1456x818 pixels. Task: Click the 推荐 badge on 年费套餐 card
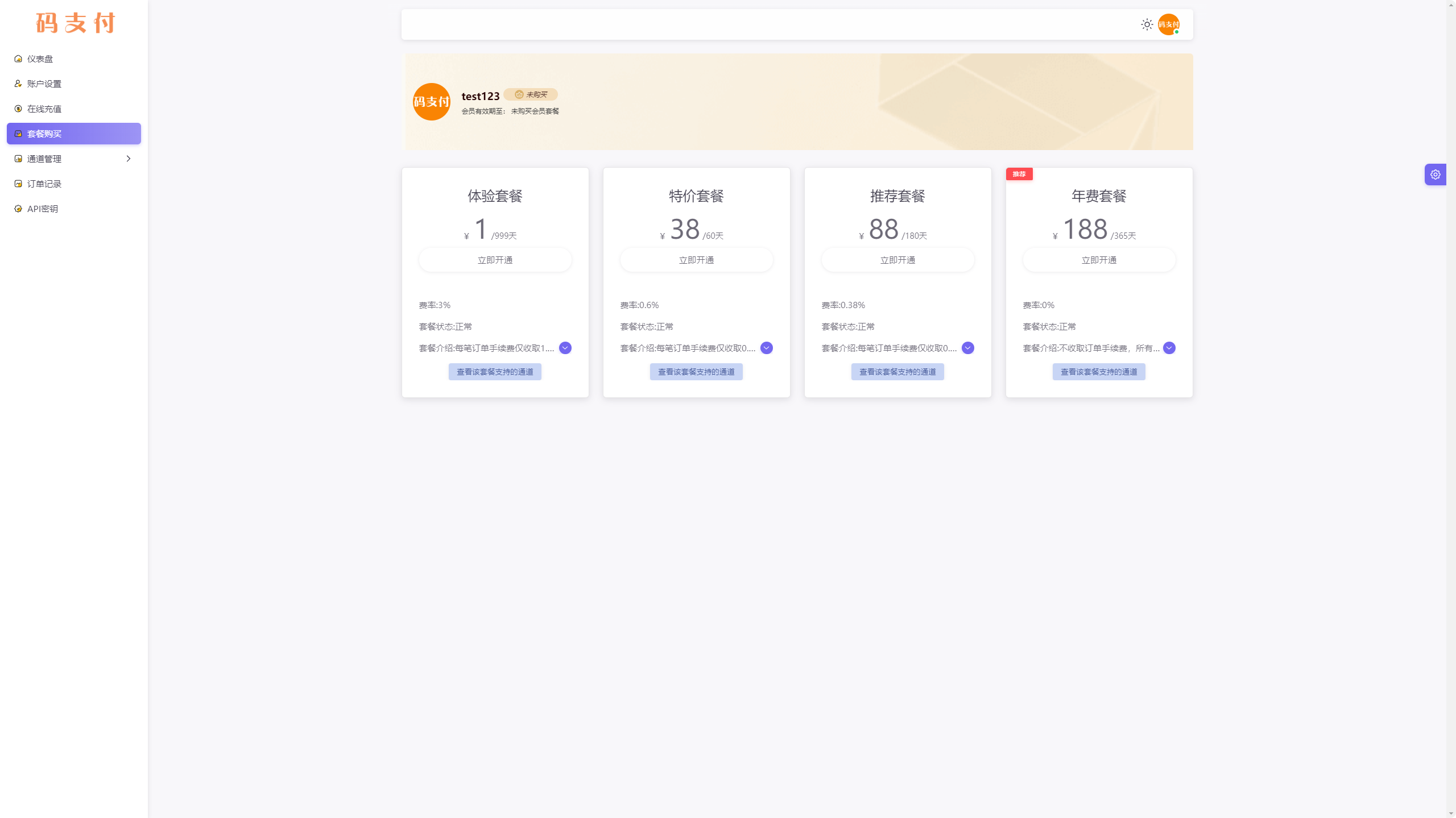pos(1019,174)
